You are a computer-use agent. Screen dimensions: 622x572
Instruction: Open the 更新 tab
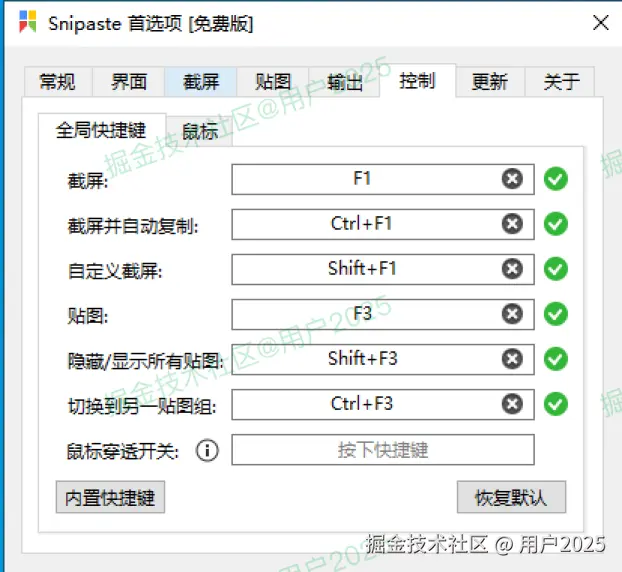pyautogui.click(x=490, y=82)
